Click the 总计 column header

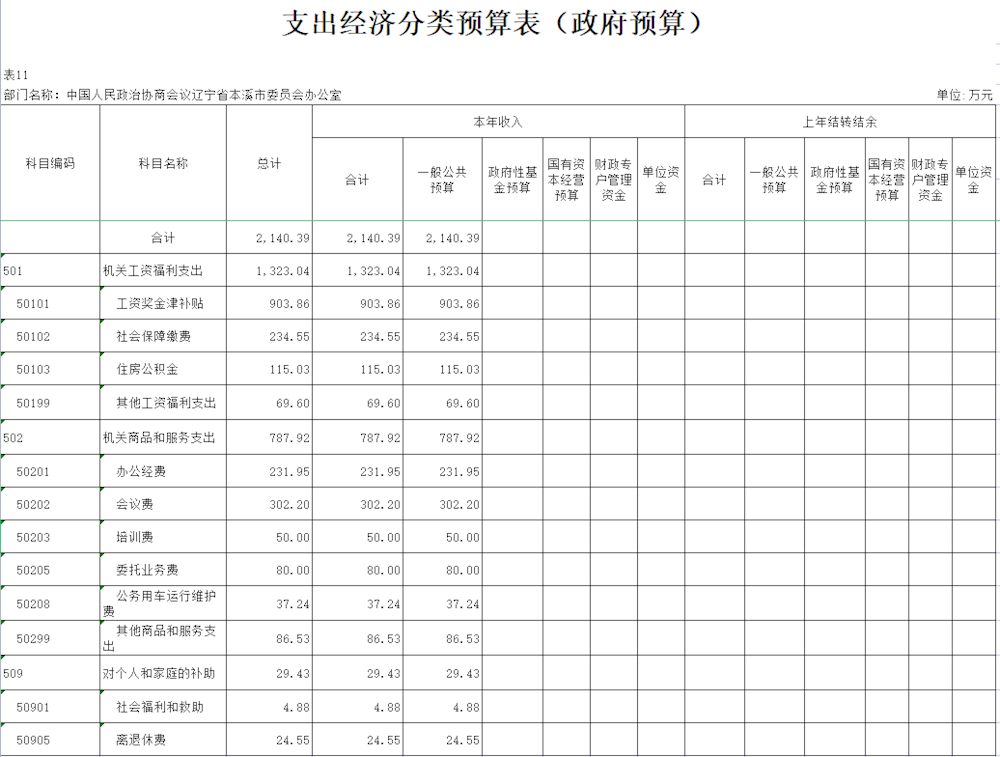tap(269, 163)
